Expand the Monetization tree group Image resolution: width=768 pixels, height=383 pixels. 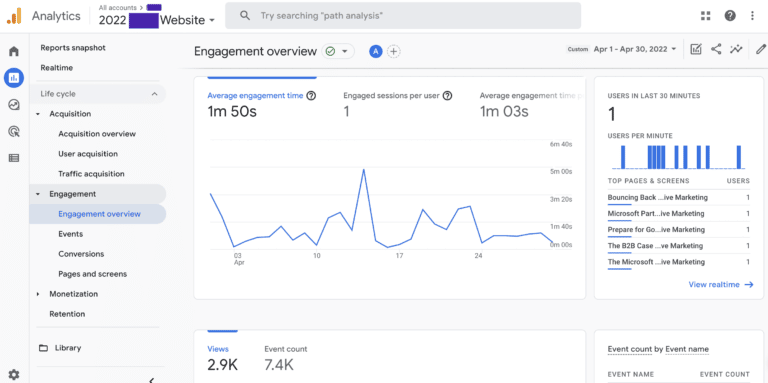(x=38, y=294)
